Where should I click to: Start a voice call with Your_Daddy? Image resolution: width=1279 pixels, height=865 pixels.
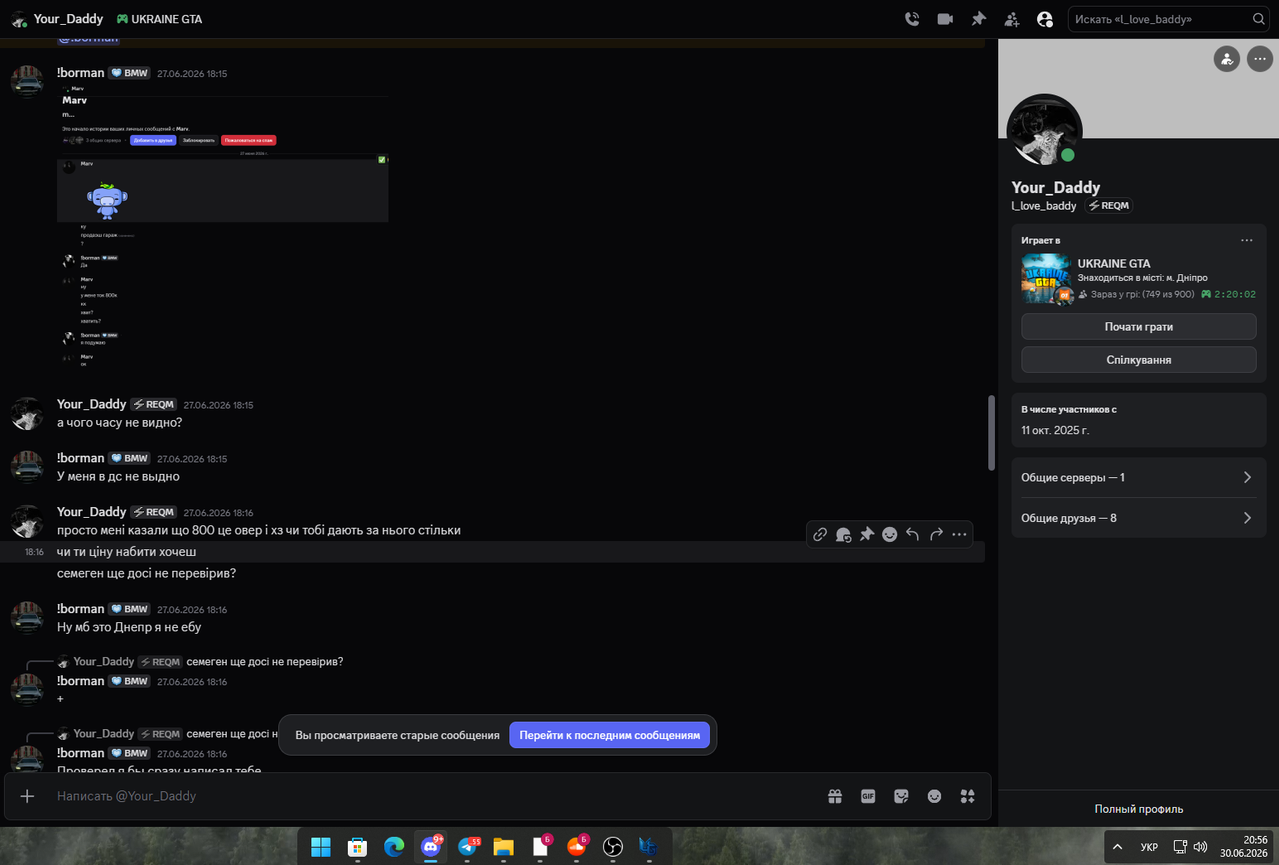(912, 19)
